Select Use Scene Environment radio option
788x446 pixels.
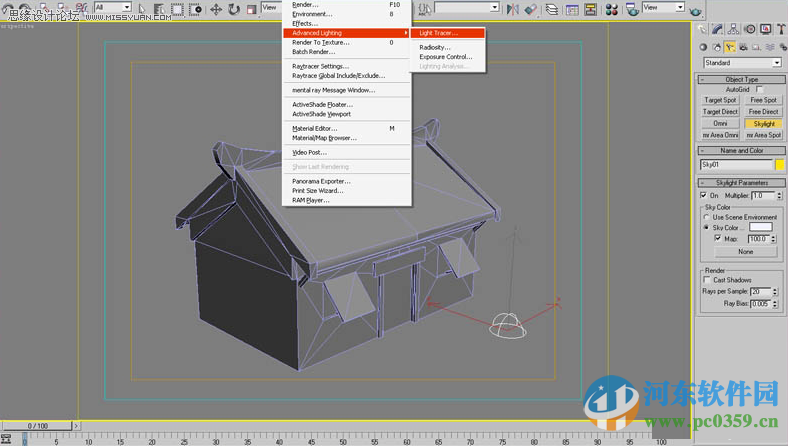pos(707,217)
